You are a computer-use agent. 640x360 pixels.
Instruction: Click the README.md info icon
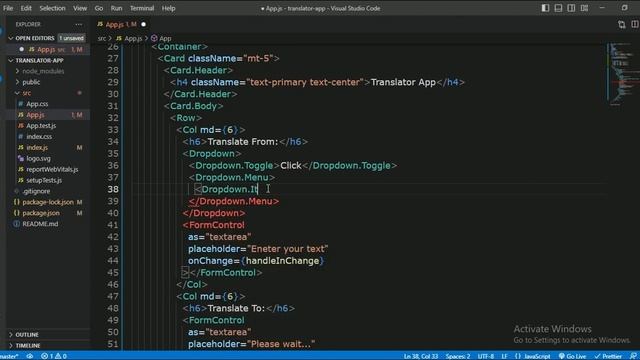pyautogui.click(x=16, y=224)
